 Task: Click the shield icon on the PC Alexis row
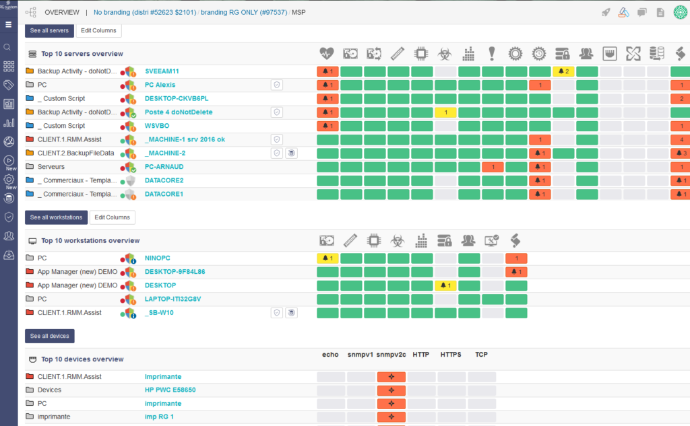point(276,85)
